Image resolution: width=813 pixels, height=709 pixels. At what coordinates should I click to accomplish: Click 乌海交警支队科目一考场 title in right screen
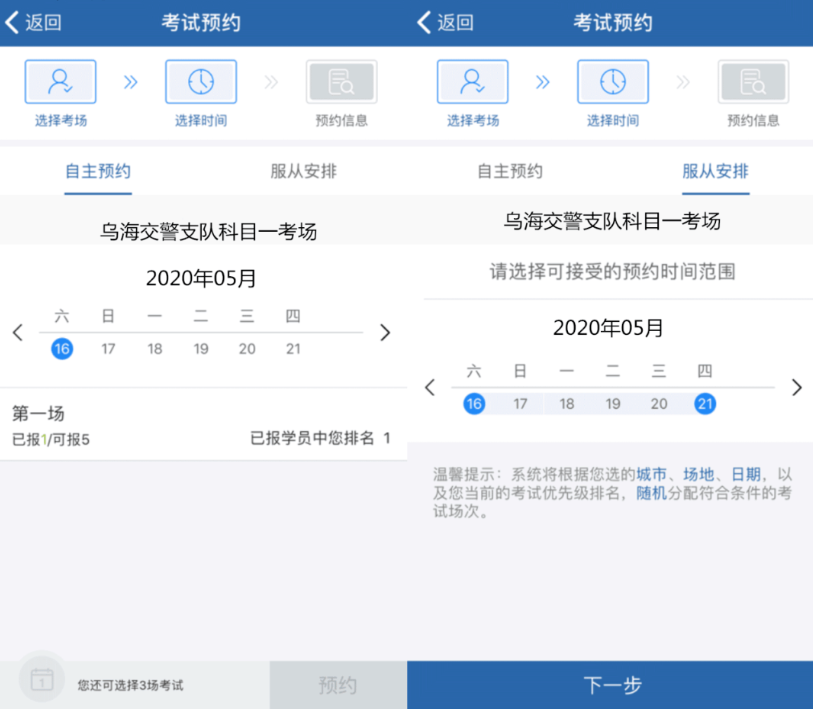(x=612, y=221)
